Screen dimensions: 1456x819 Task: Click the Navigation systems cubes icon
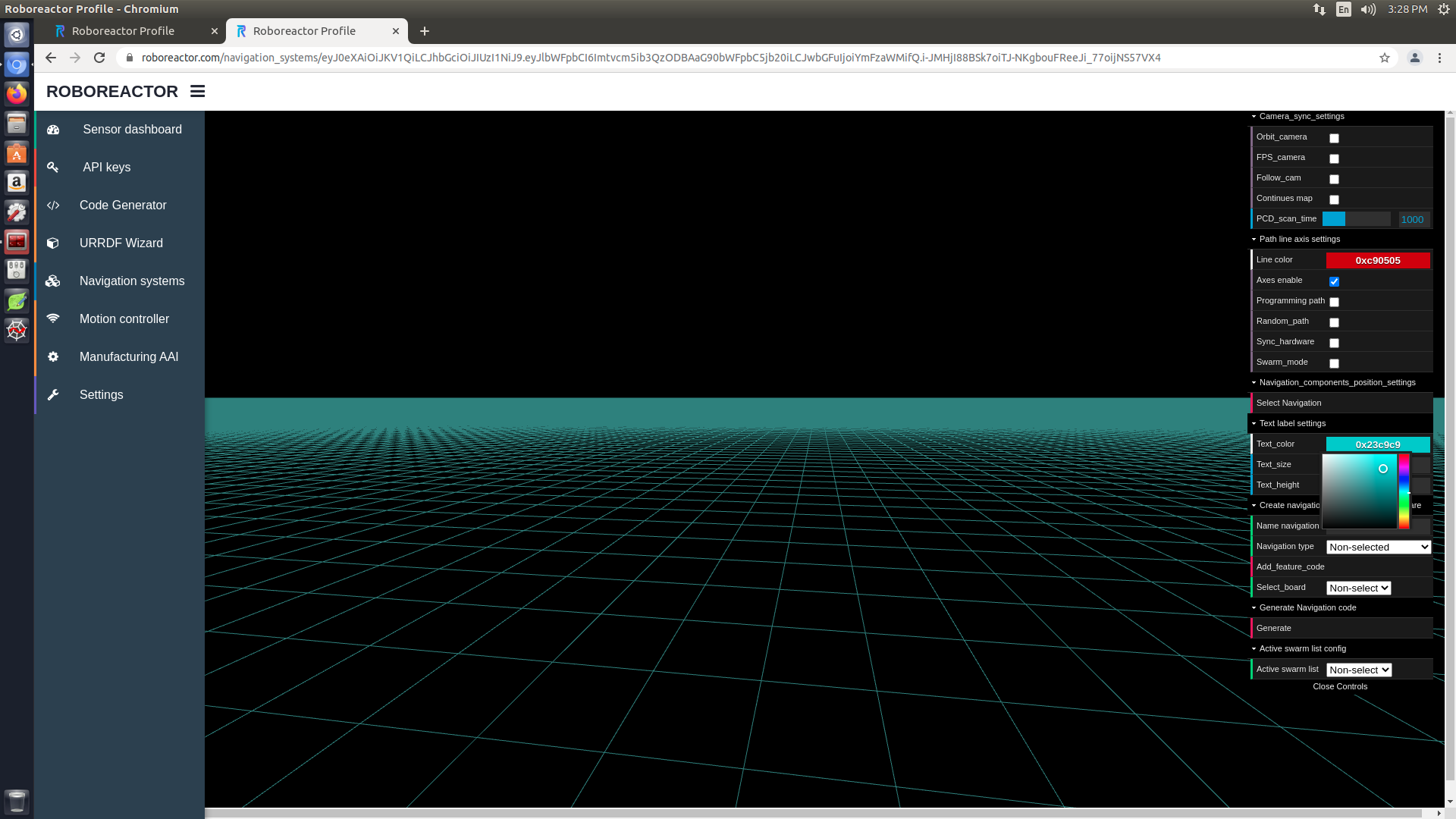pos(53,281)
